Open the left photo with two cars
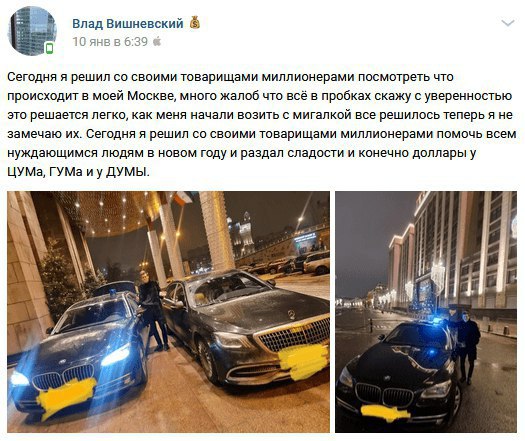525x441 pixels. tap(168, 312)
